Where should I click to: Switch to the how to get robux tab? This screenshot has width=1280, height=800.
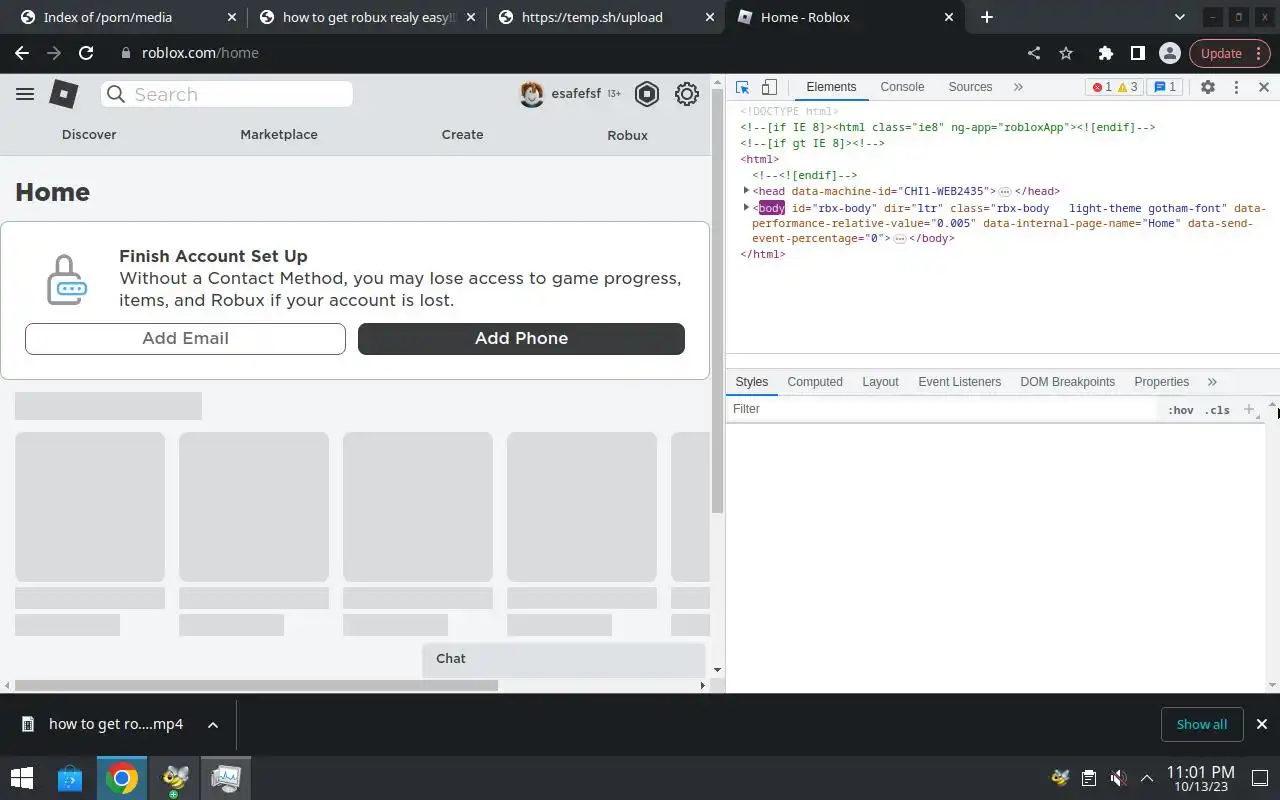(x=367, y=17)
